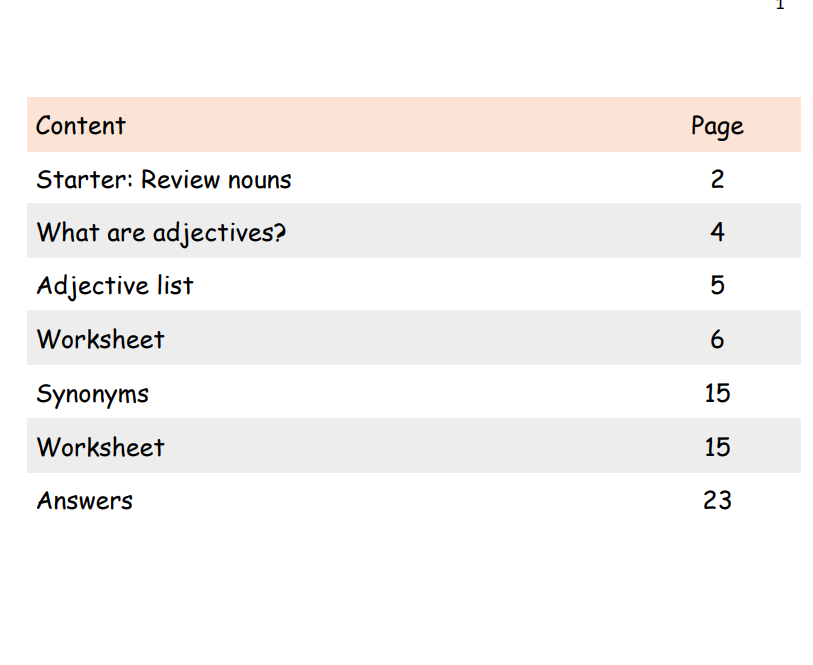Open the "Adjective list" entry
The image size is (813, 665).
click(x=115, y=286)
